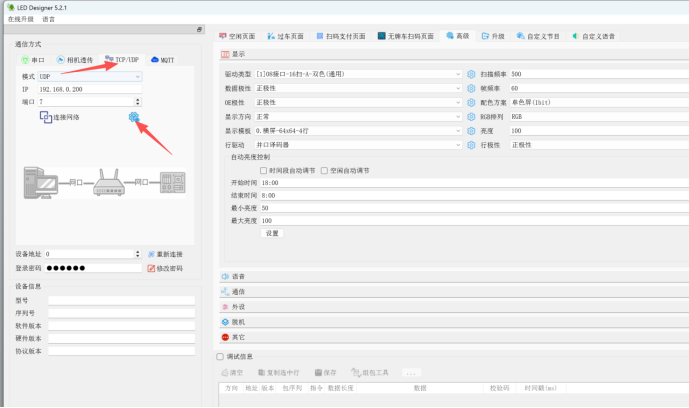Click the IP address field 192.168.0.200
This screenshot has height=408, width=689.
coord(90,89)
